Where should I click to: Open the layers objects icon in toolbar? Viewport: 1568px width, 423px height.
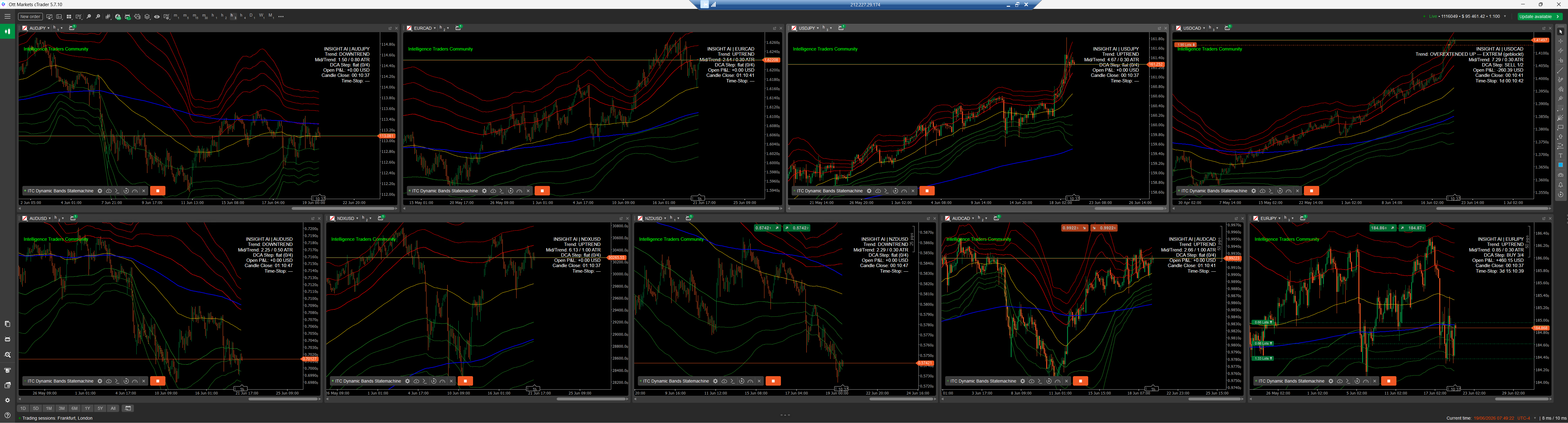(x=147, y=17)
